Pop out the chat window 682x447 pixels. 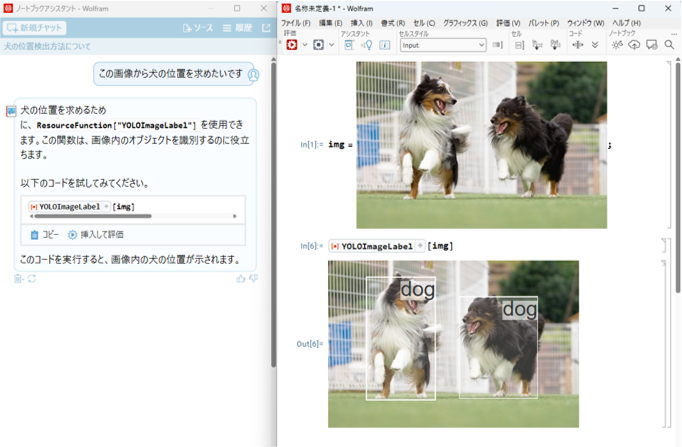(266, 29)
